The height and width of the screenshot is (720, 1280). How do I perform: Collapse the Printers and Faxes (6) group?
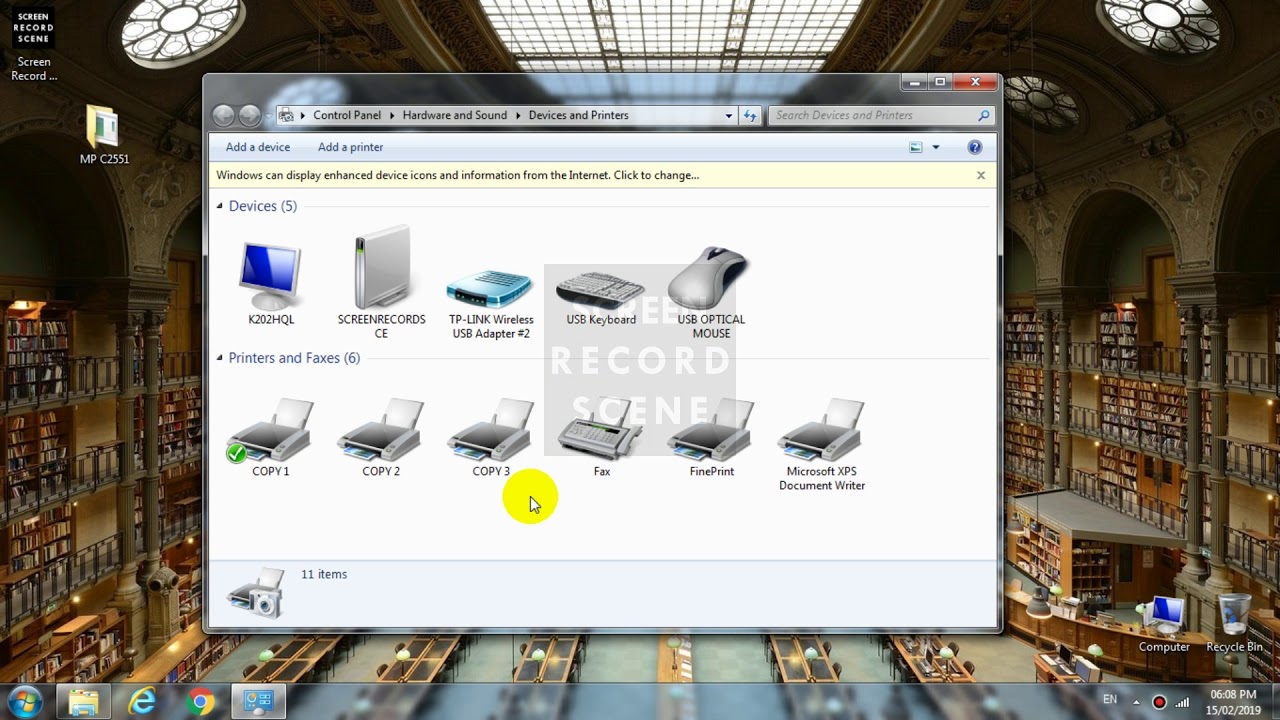point(220,358)
